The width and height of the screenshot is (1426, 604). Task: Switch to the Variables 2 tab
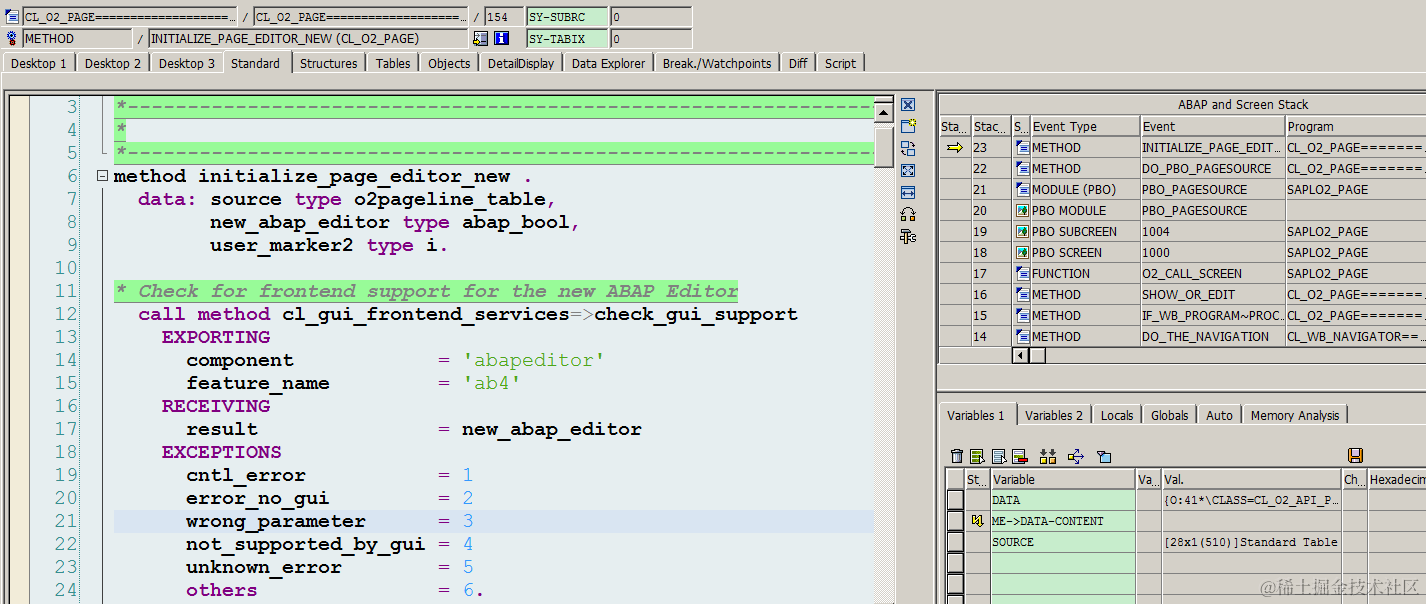[1054, 415]
